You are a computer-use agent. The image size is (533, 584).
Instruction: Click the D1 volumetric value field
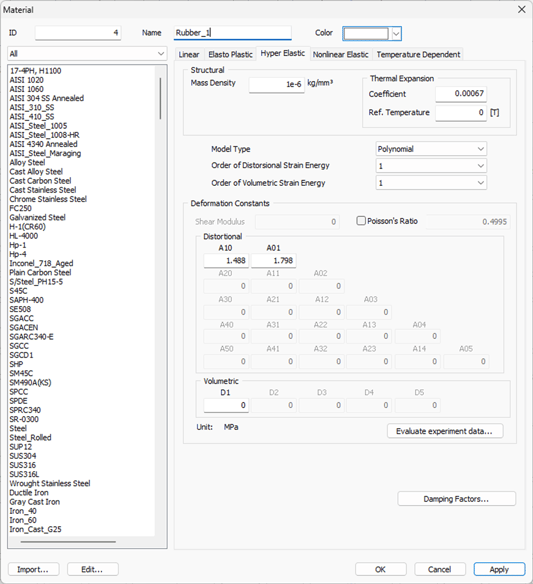(226, 405)
